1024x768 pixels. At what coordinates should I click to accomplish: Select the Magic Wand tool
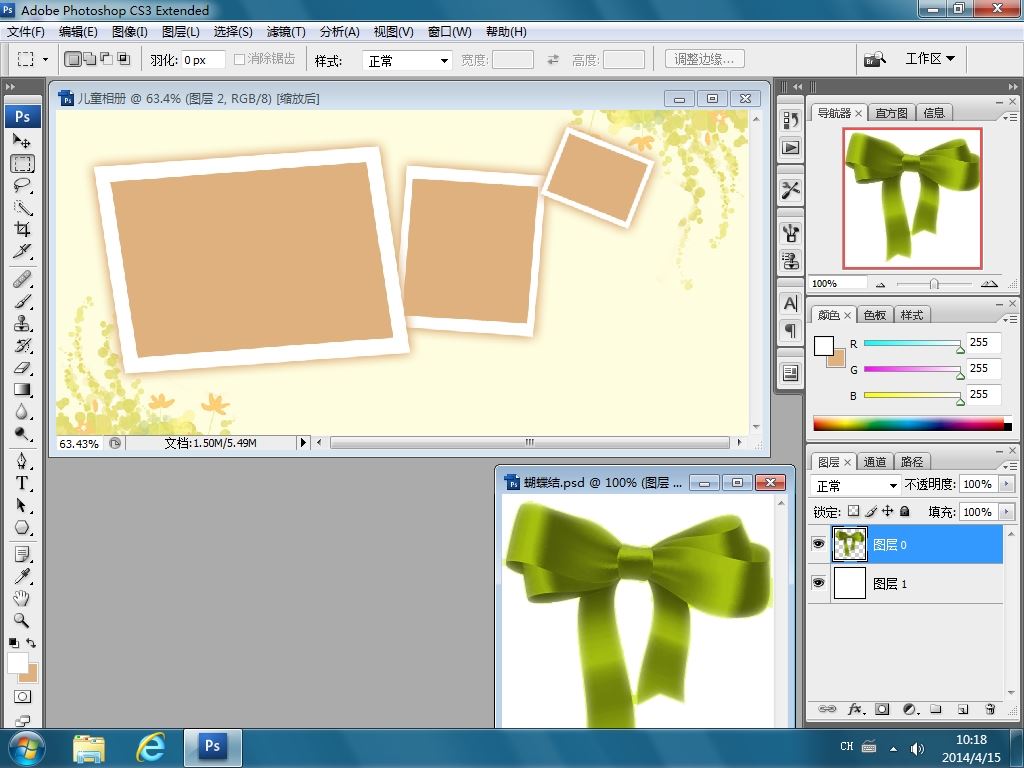22,208
